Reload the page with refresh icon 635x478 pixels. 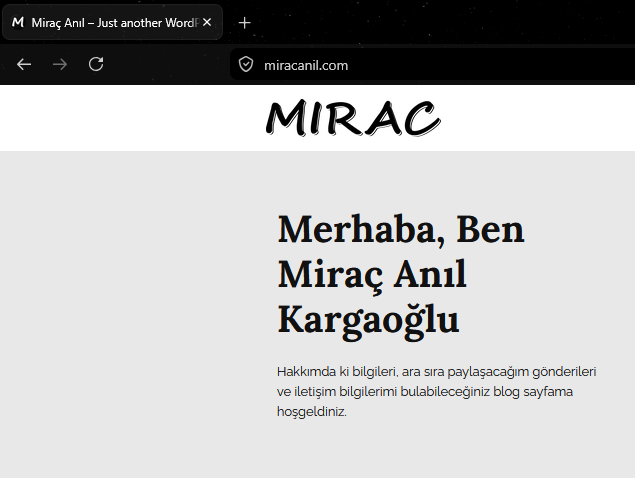[x=96, y=64]
